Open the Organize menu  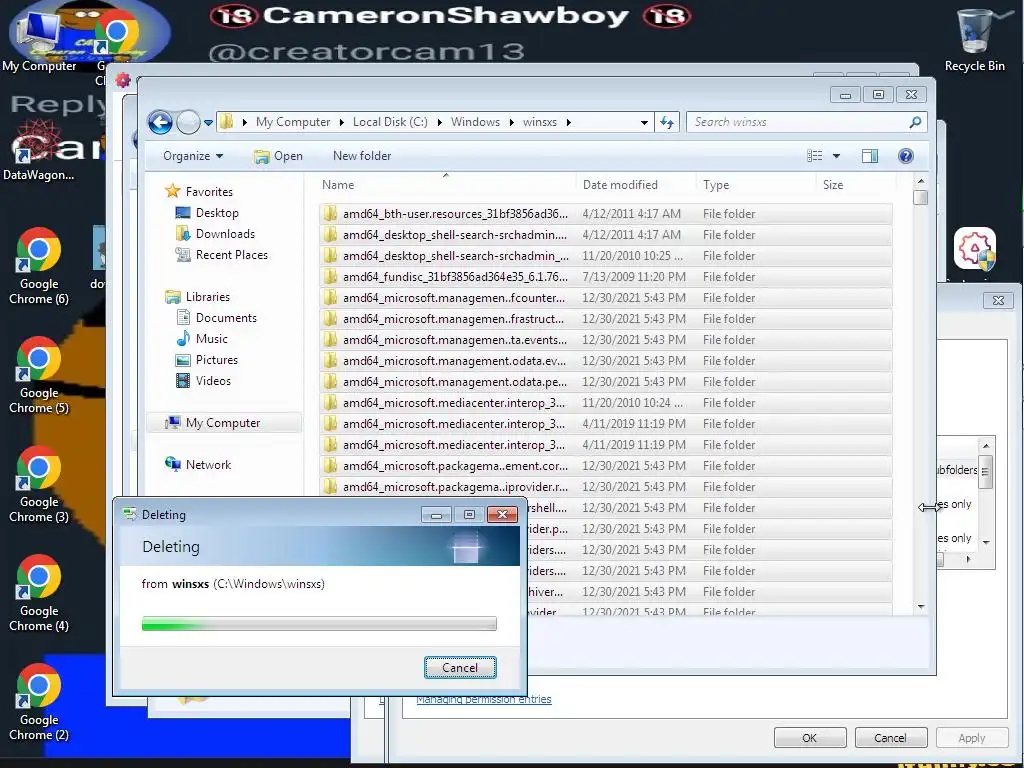click(193, 156)
